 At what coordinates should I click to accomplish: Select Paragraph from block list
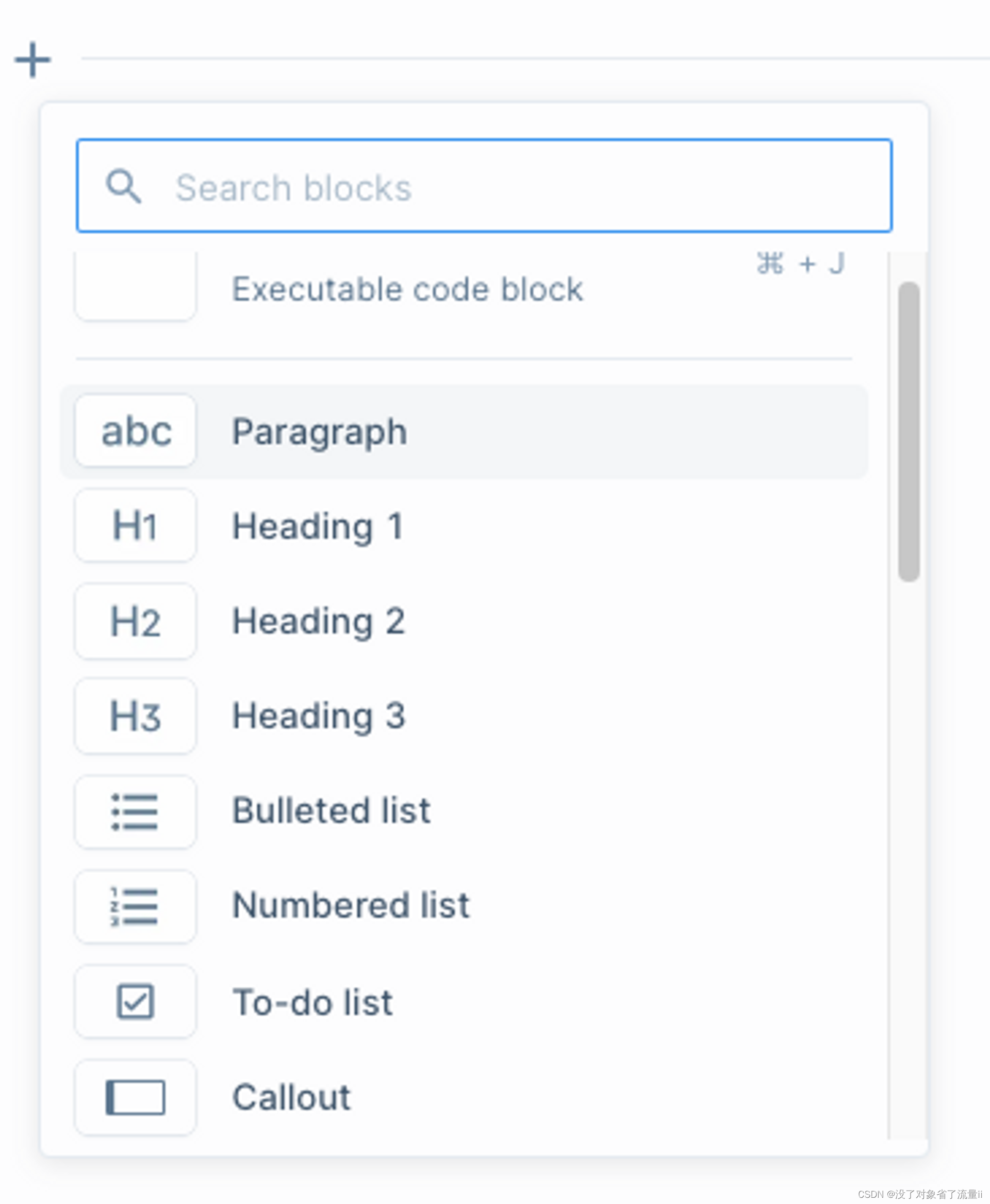pyautogui.click(x=319, y=432)
